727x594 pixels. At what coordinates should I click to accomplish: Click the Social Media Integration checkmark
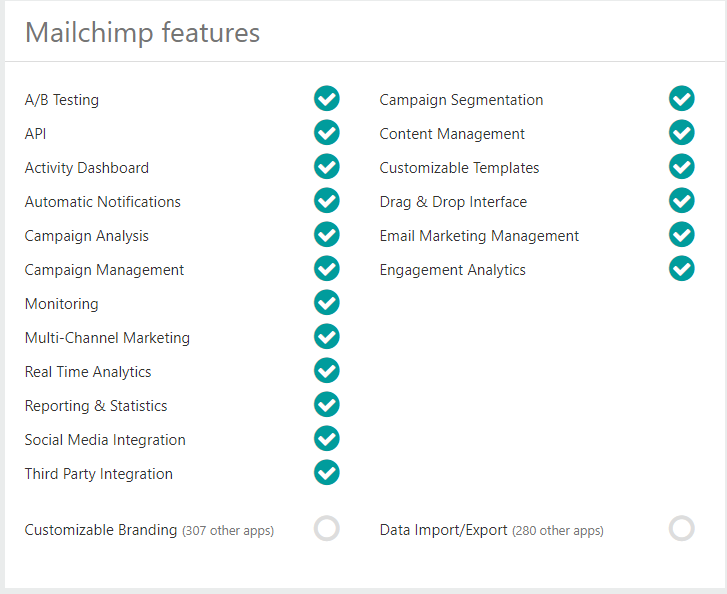[327, 439]
